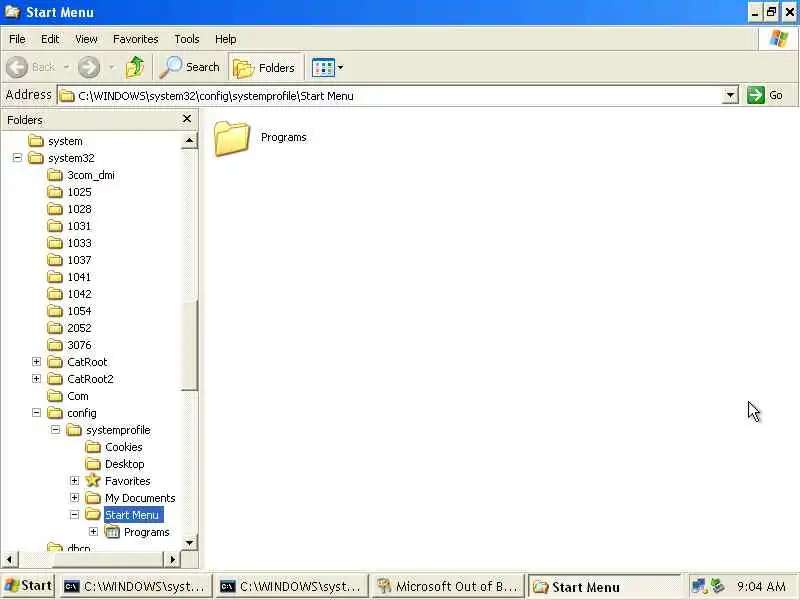Select folder icon for 2052
The image size is (800, 600).
[55, 328]
